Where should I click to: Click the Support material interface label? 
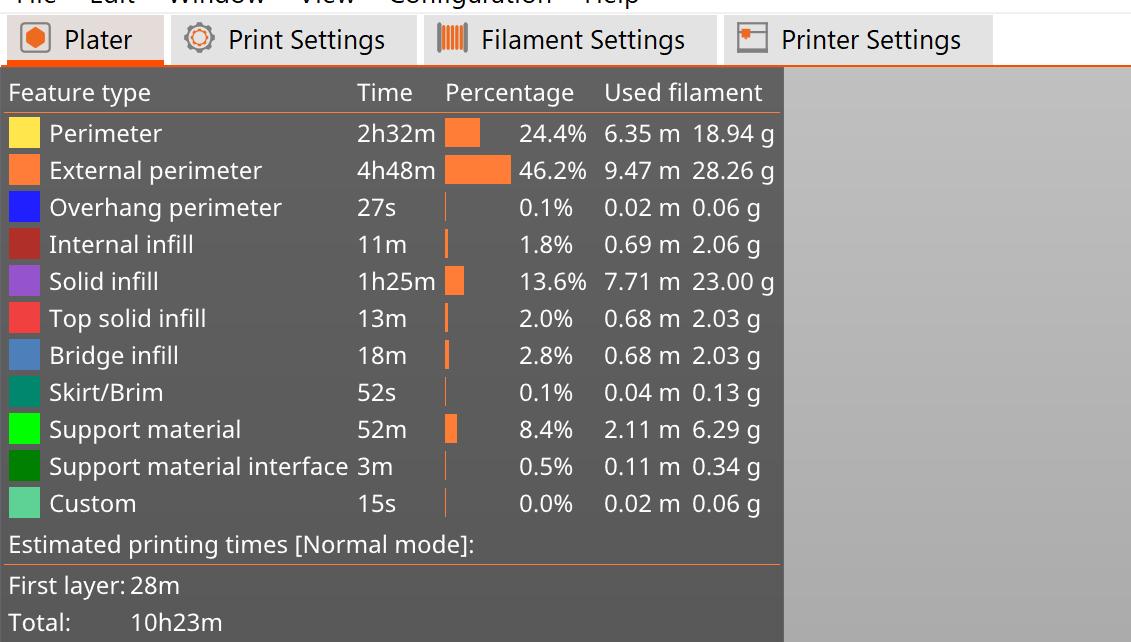tap(198, 466)
